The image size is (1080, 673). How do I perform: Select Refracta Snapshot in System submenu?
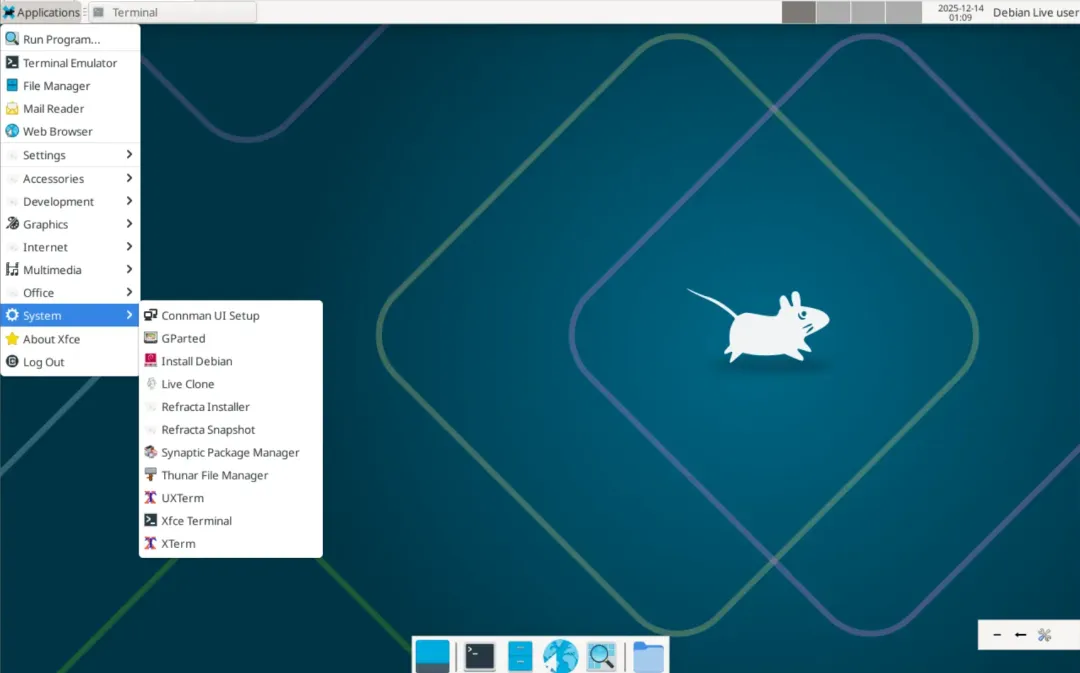(x=231, y=429)
